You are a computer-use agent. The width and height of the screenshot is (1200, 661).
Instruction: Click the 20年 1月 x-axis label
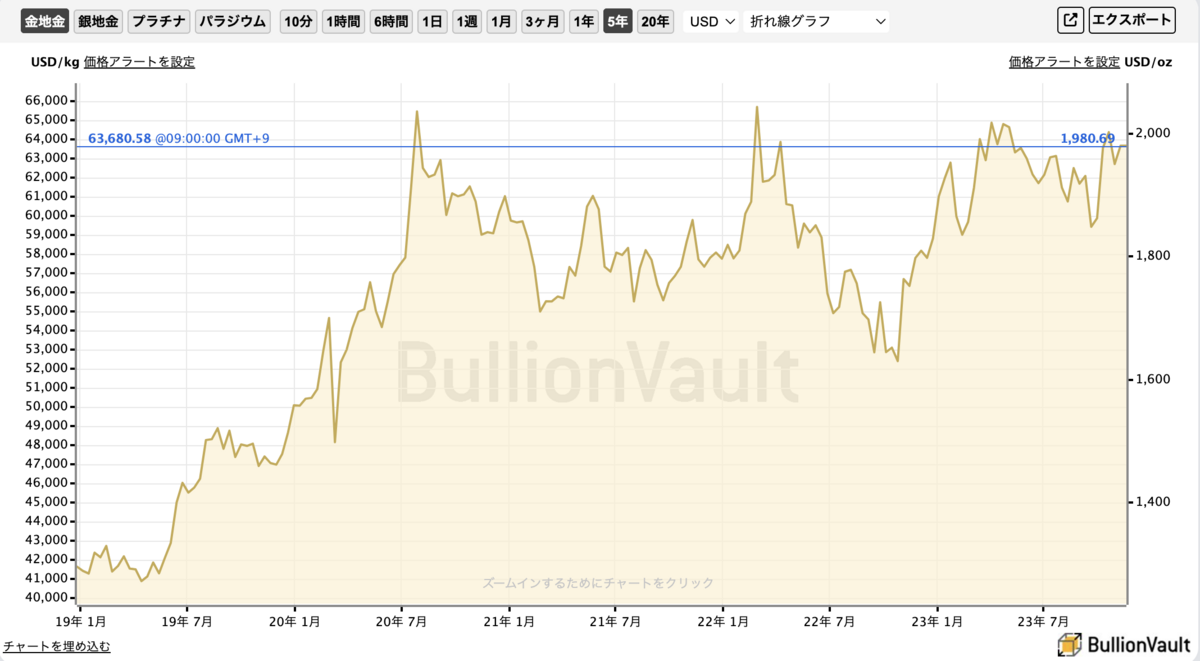coord(295,621)
